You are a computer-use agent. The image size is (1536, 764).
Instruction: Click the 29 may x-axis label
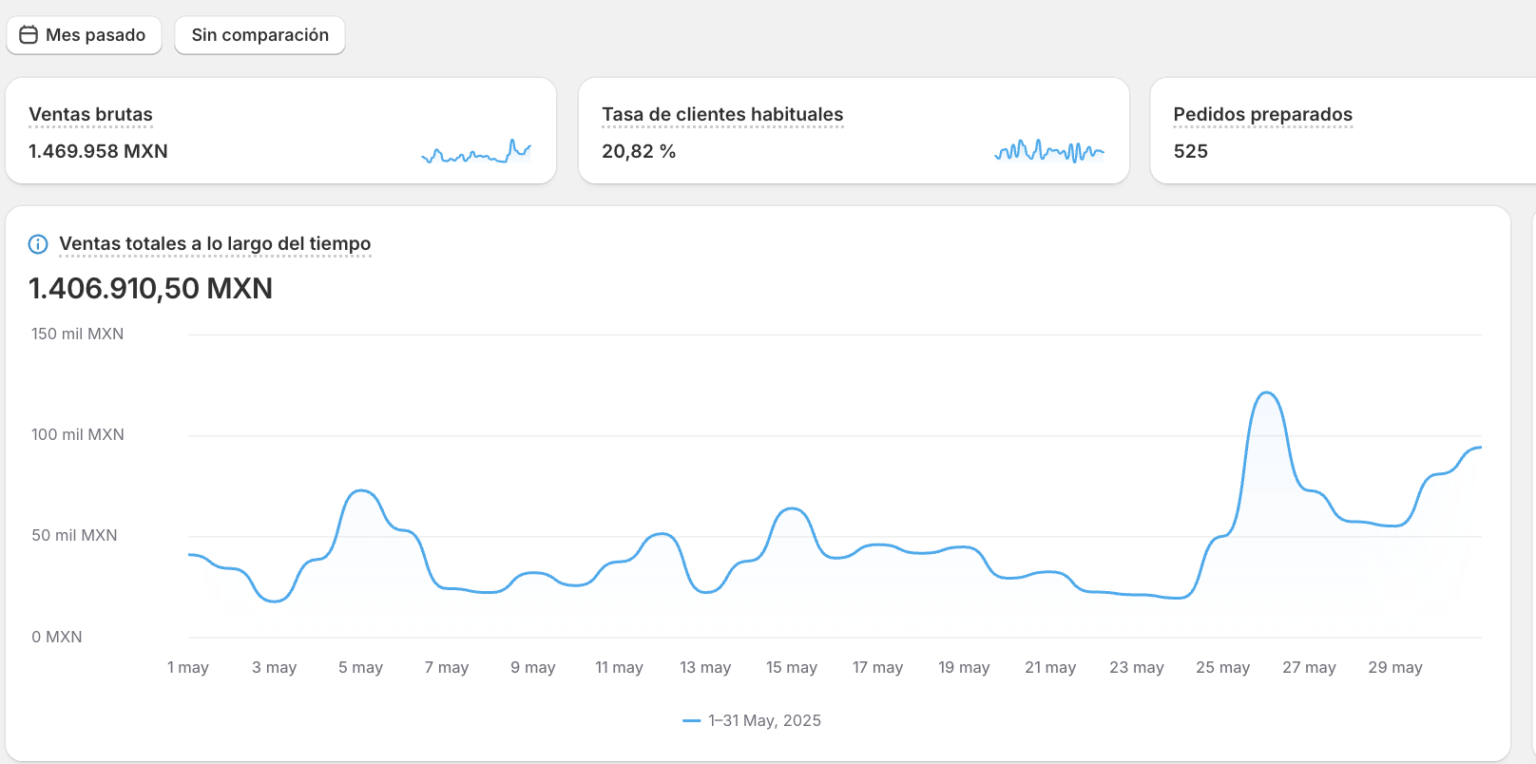click(1395, 668)
